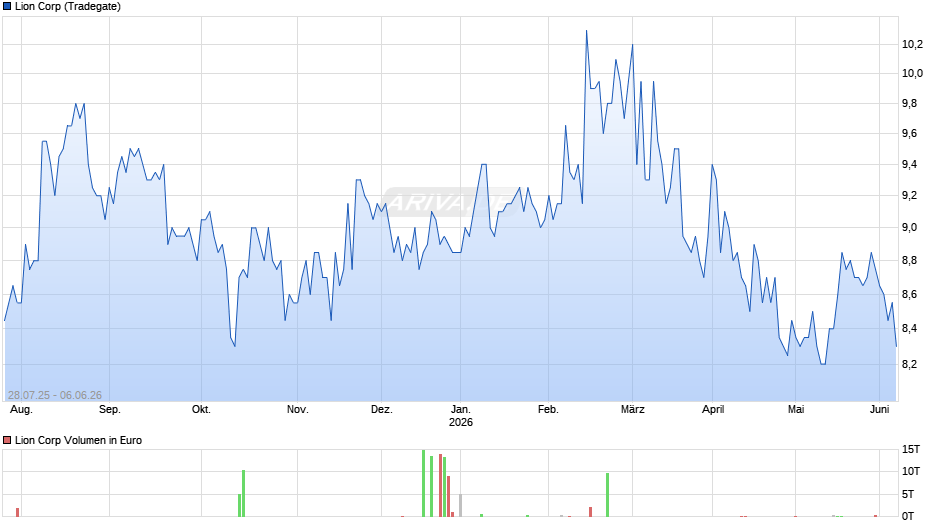
Task: Click the tall green October volume bar
Action: pyautogui.click(x=243, y=493)
